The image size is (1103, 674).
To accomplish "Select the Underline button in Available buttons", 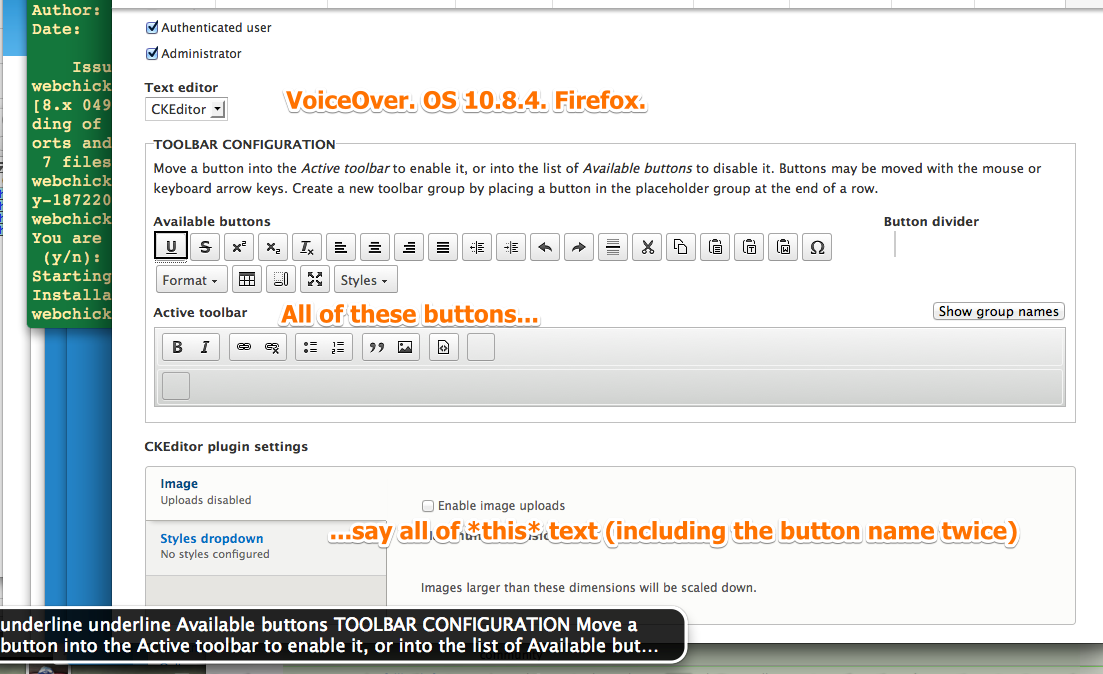I will coord(171,247).
